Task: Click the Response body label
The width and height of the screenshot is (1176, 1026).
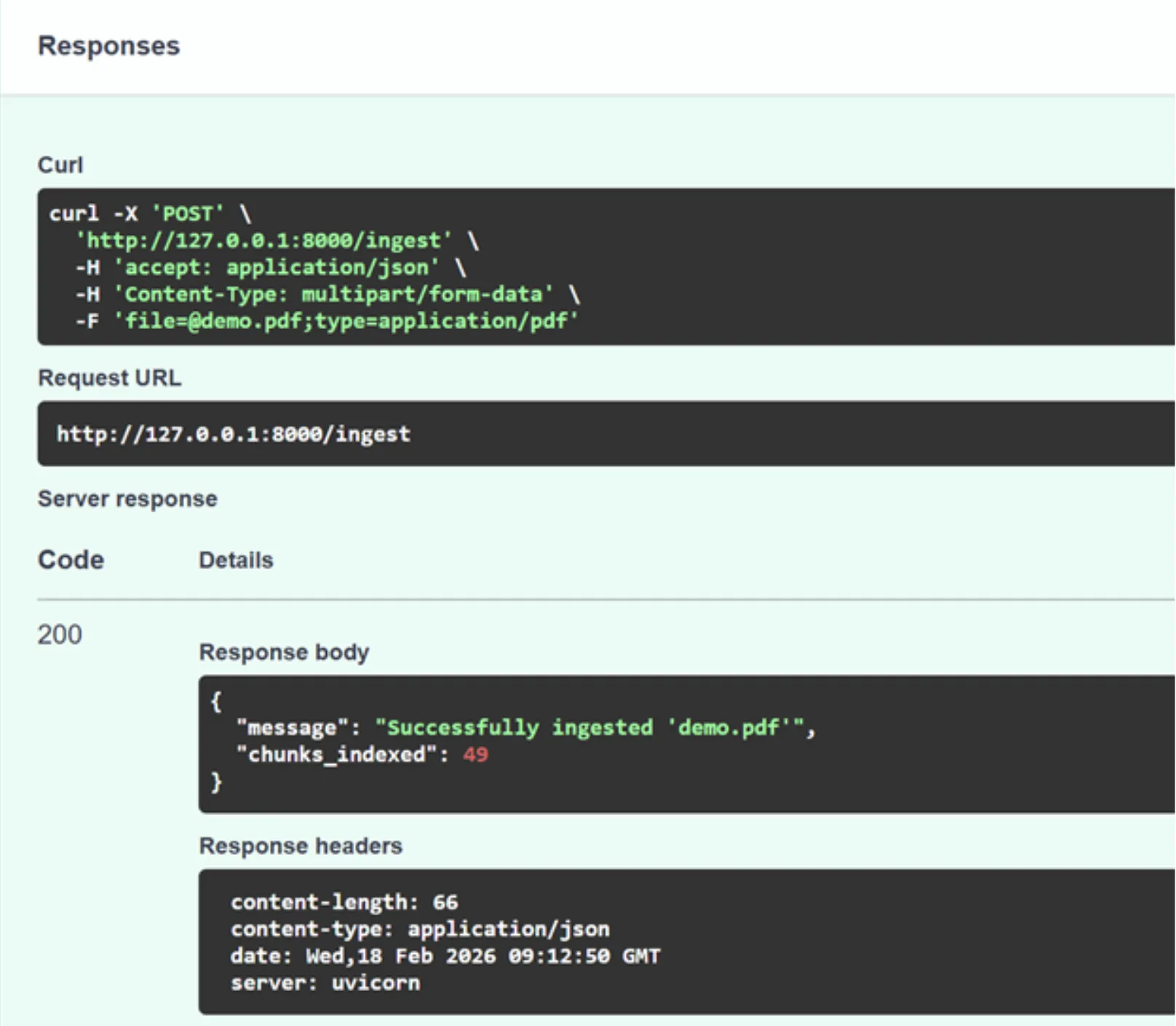Action: pyautogui.click(x=284, y=652)
